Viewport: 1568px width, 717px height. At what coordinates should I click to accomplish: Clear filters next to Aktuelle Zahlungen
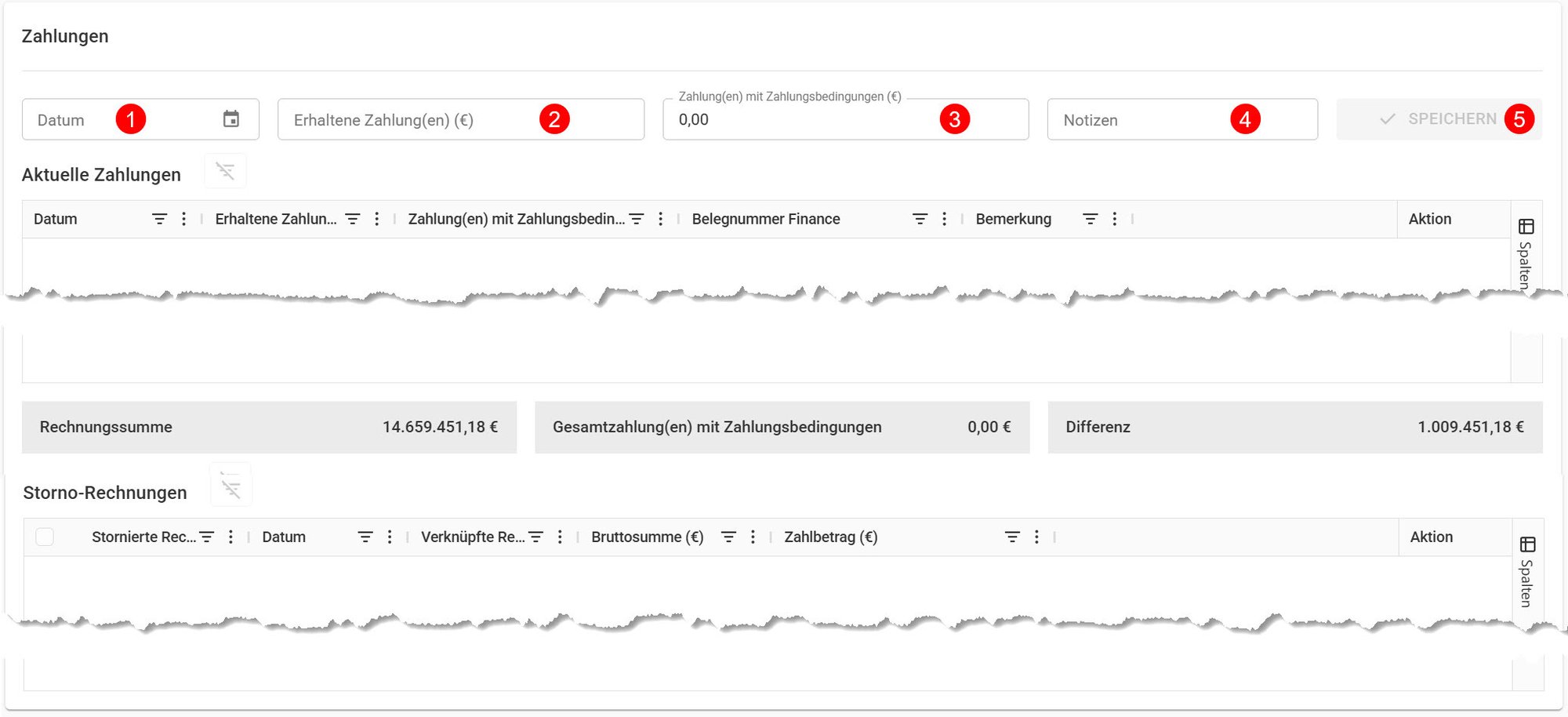point(225,171)
